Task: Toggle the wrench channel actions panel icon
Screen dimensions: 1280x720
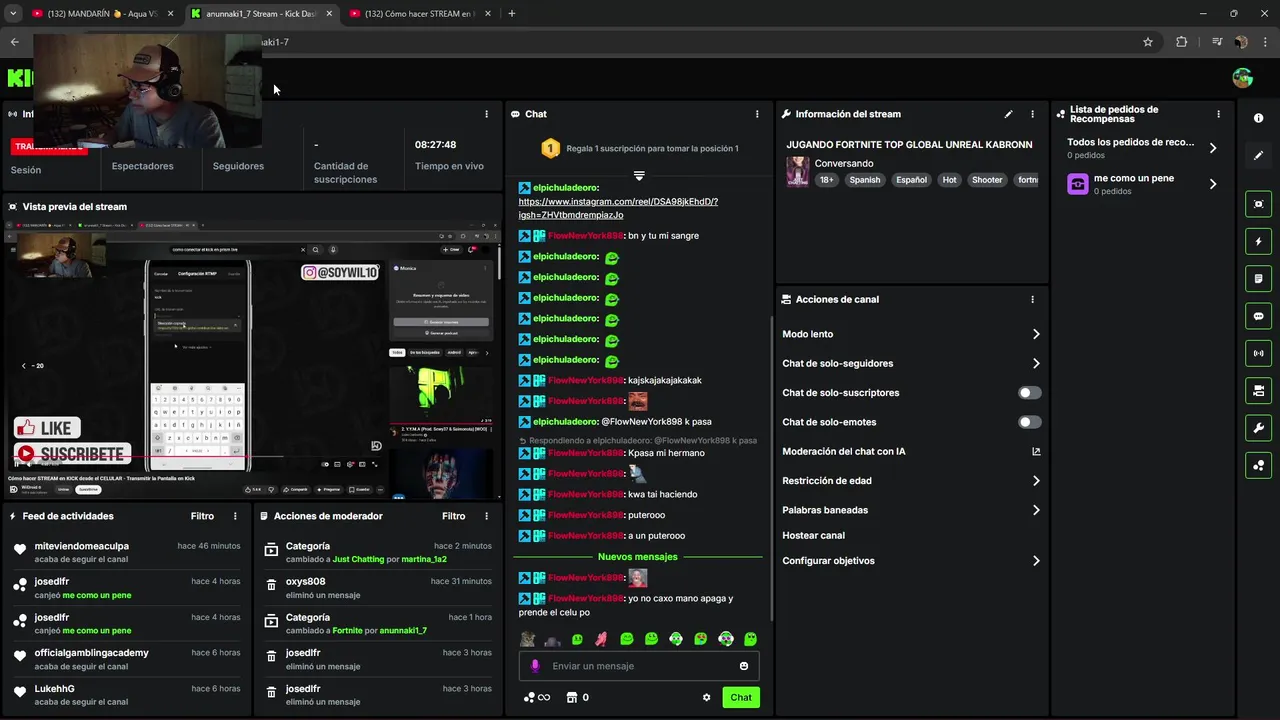Action: (x=1258, y=428)
